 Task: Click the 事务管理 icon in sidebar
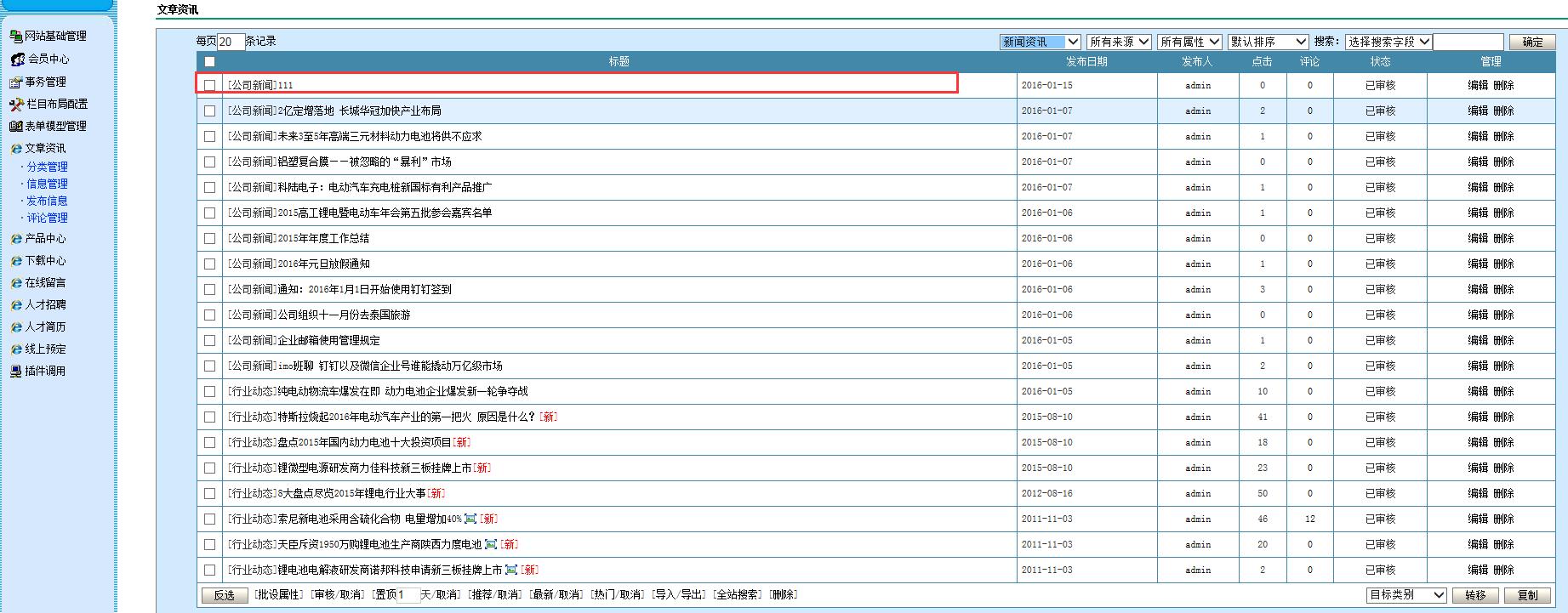pos(15,82)
